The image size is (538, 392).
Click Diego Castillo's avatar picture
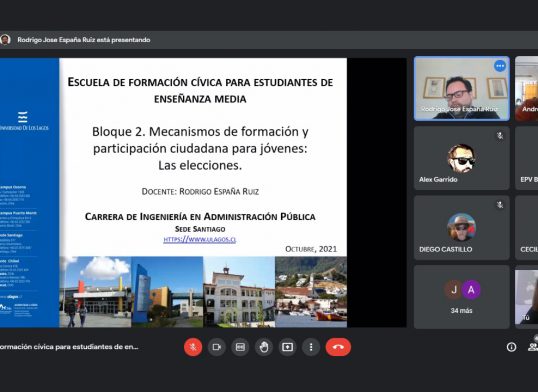click(461, 227)
